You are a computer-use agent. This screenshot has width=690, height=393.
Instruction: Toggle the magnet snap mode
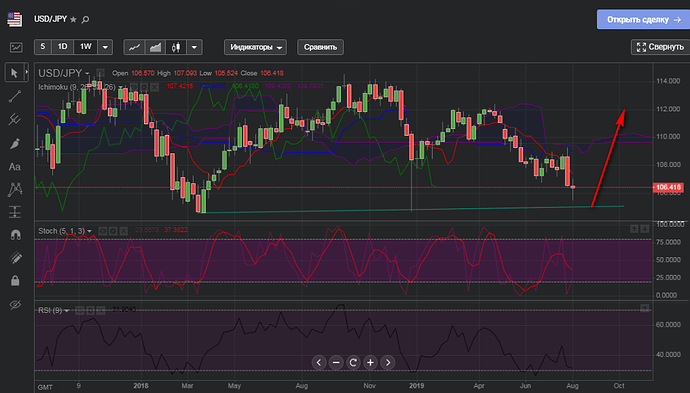click(x=15, y=235)
